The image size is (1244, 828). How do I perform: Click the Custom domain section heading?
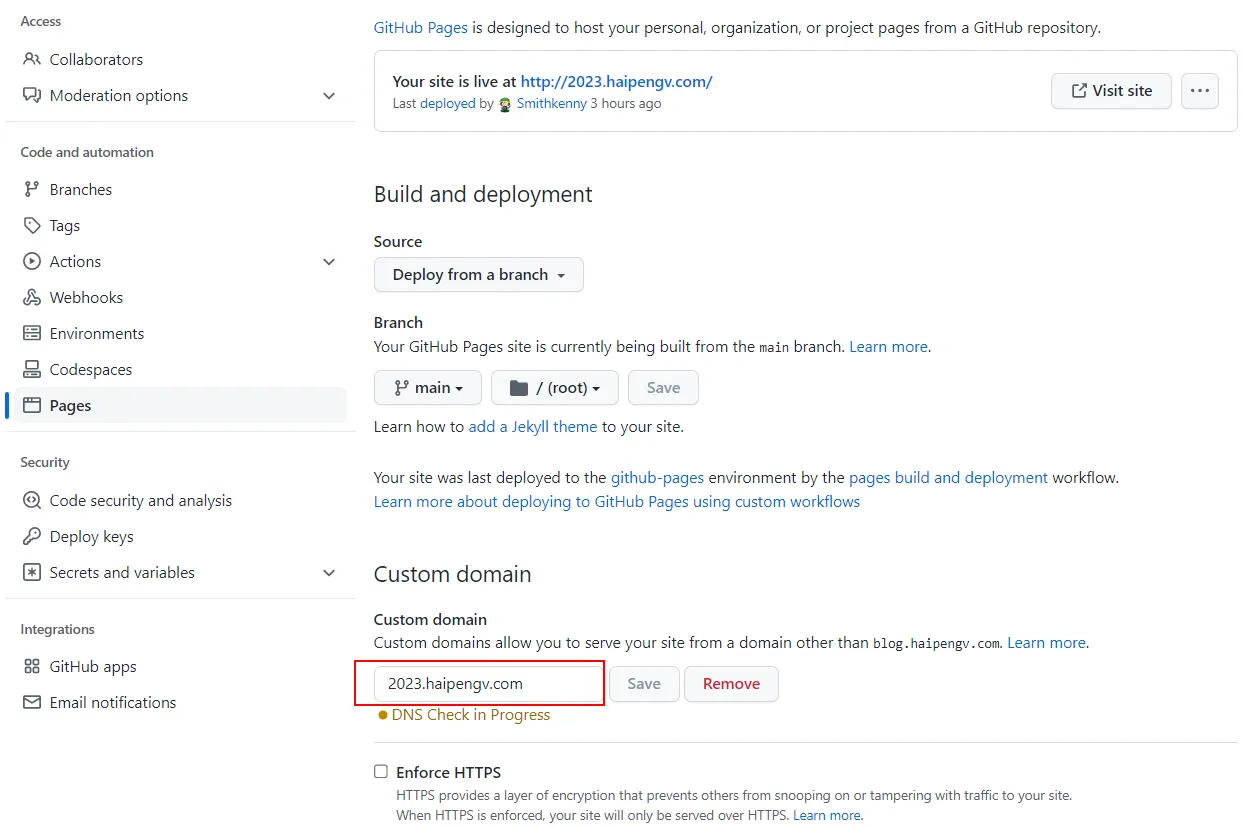pyautogui.click(x=453, y=574)
